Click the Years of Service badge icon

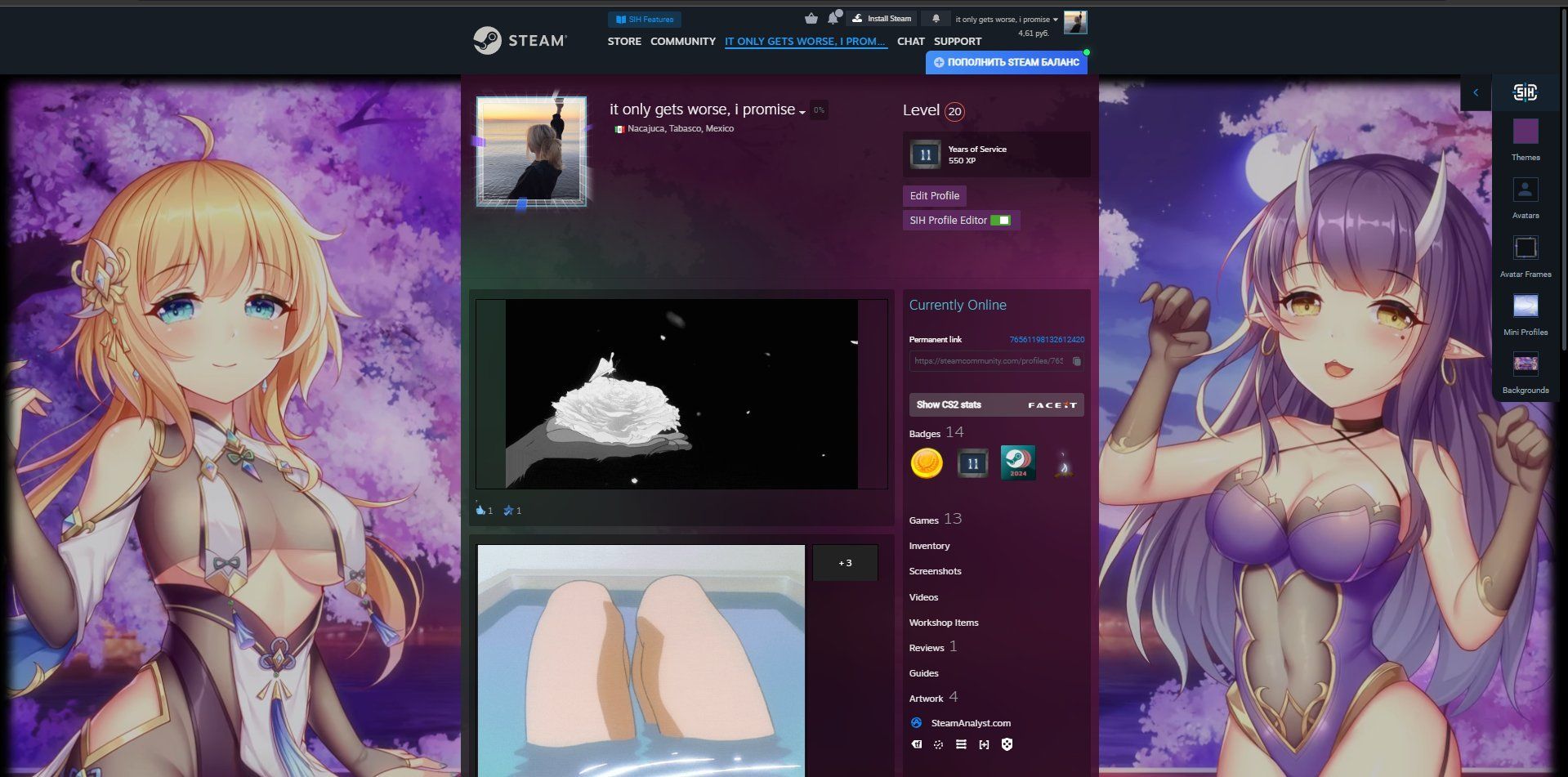tap(925, 154)
